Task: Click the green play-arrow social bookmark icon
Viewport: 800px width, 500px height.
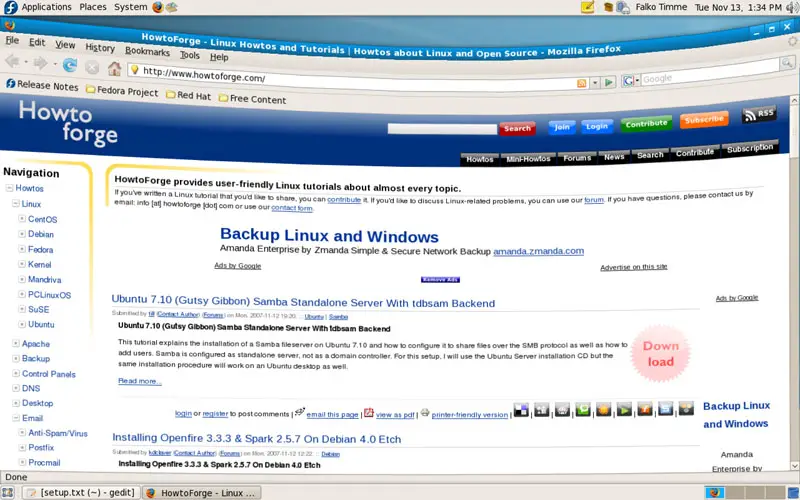Action: coord(624,409)
